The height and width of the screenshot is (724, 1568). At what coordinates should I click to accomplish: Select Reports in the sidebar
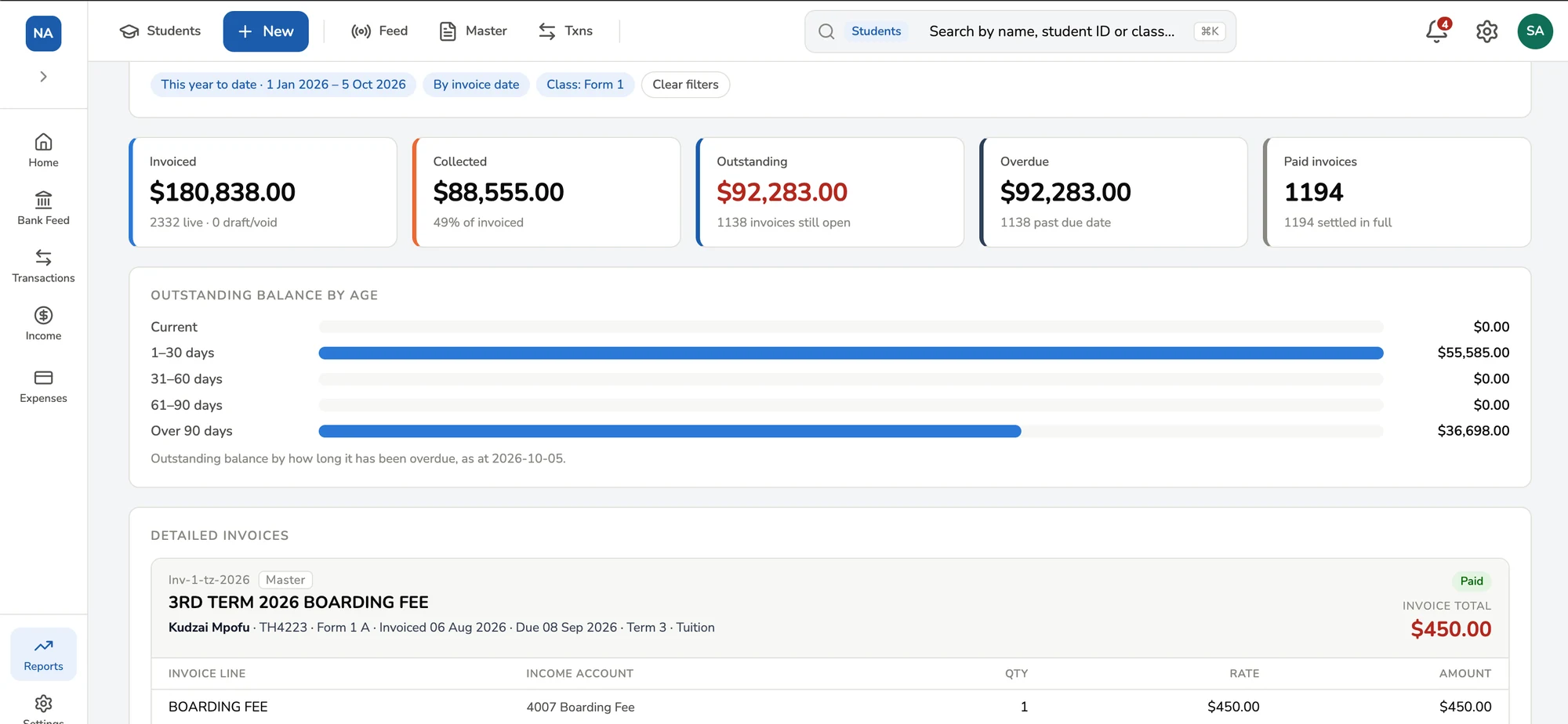43,654
